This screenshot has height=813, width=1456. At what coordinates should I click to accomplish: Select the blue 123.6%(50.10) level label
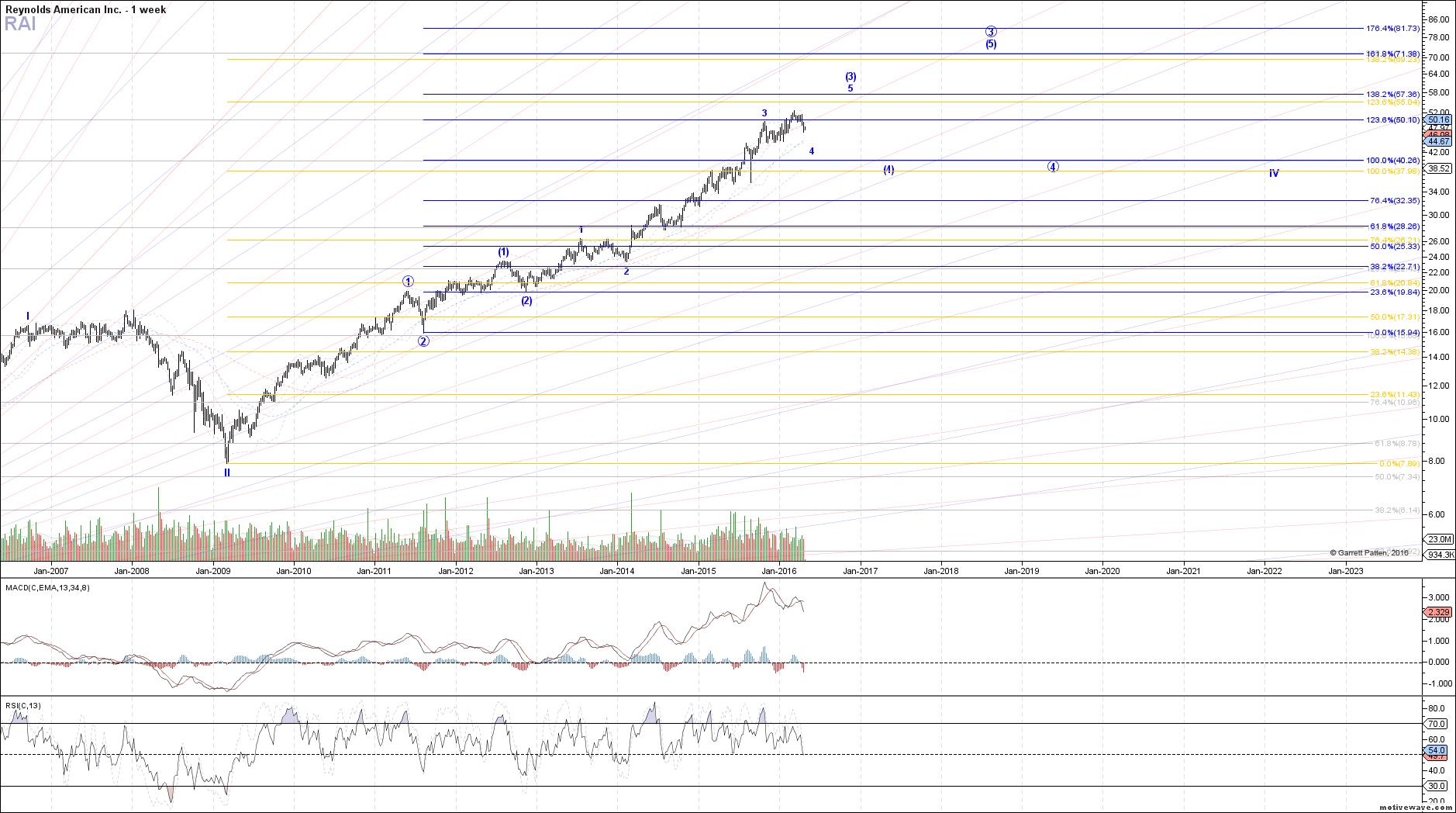(1393, 119)
